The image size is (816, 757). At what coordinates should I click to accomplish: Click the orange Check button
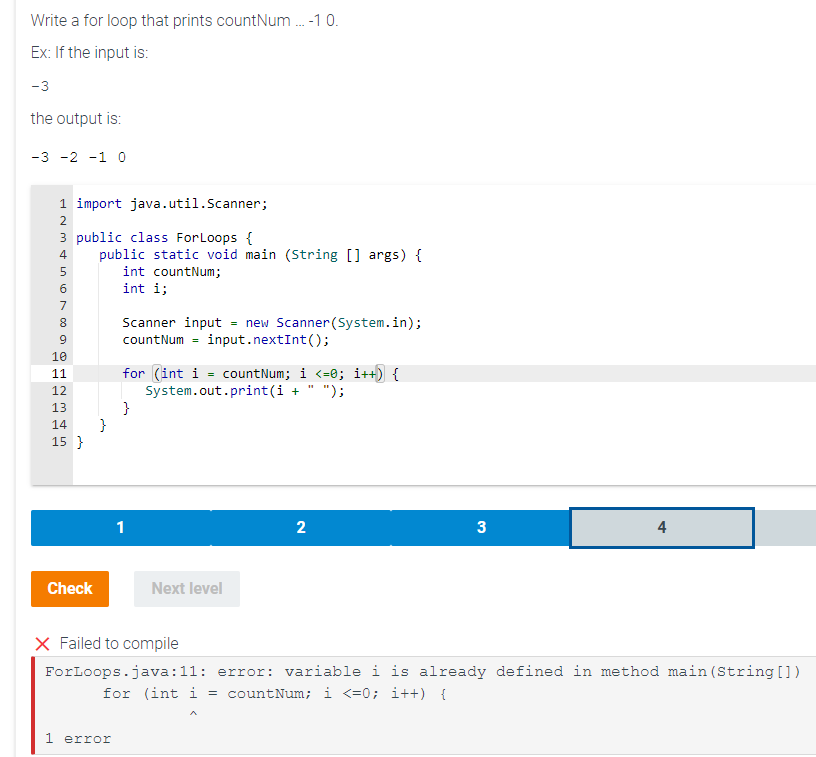69,589
